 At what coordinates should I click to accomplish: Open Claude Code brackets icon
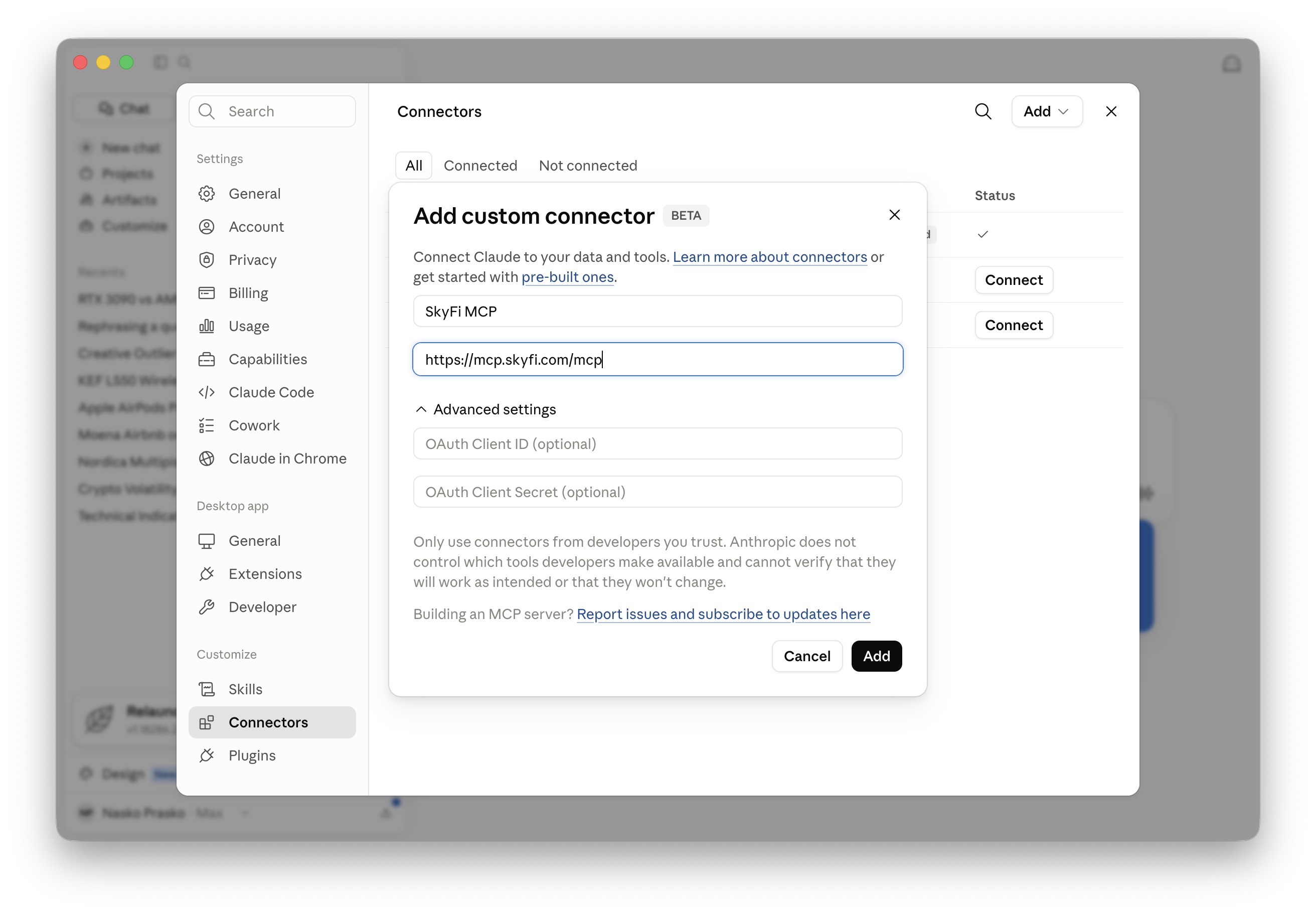coord(206,393)
